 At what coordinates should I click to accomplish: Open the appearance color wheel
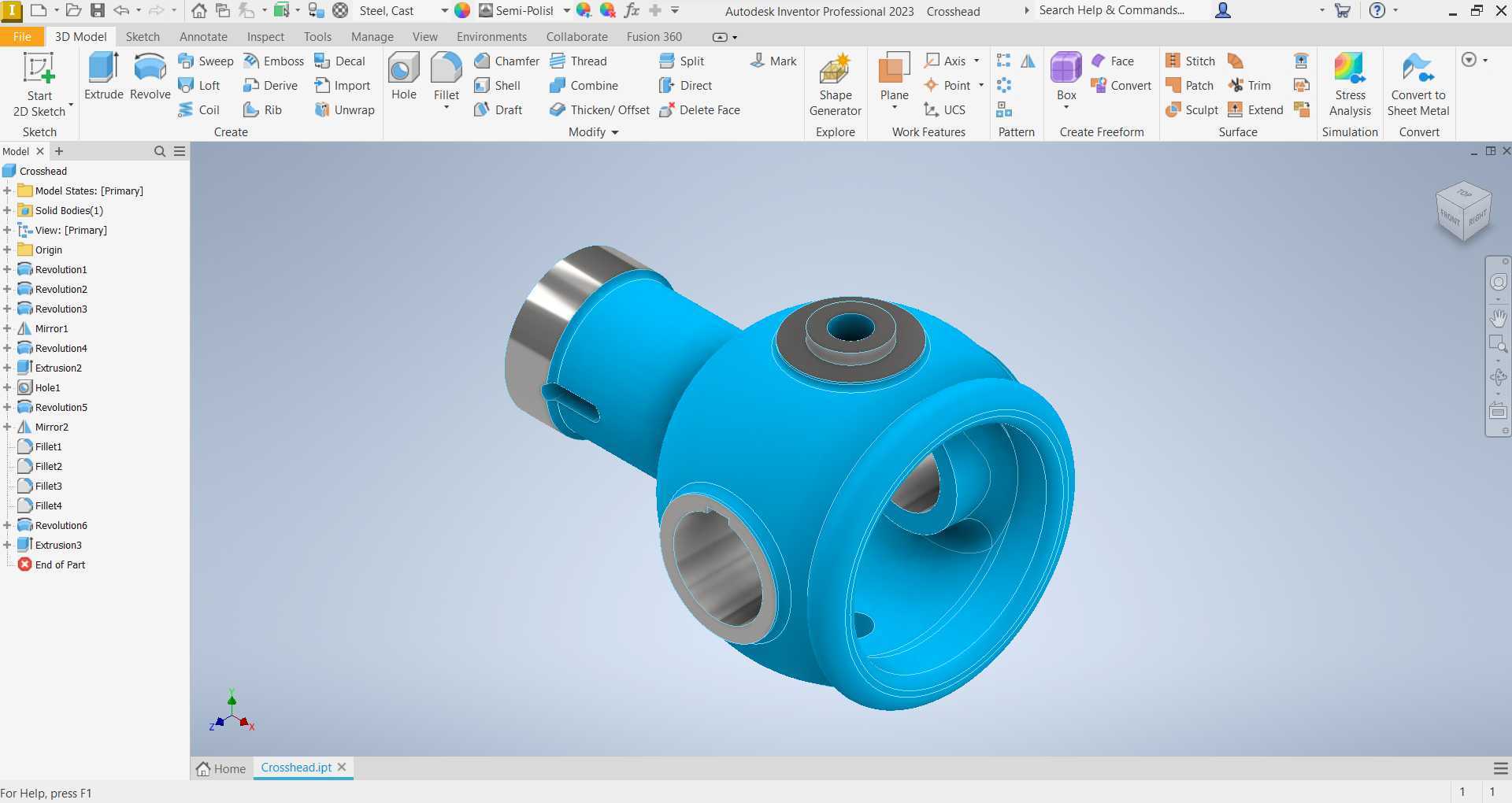[x=462, y=10]
